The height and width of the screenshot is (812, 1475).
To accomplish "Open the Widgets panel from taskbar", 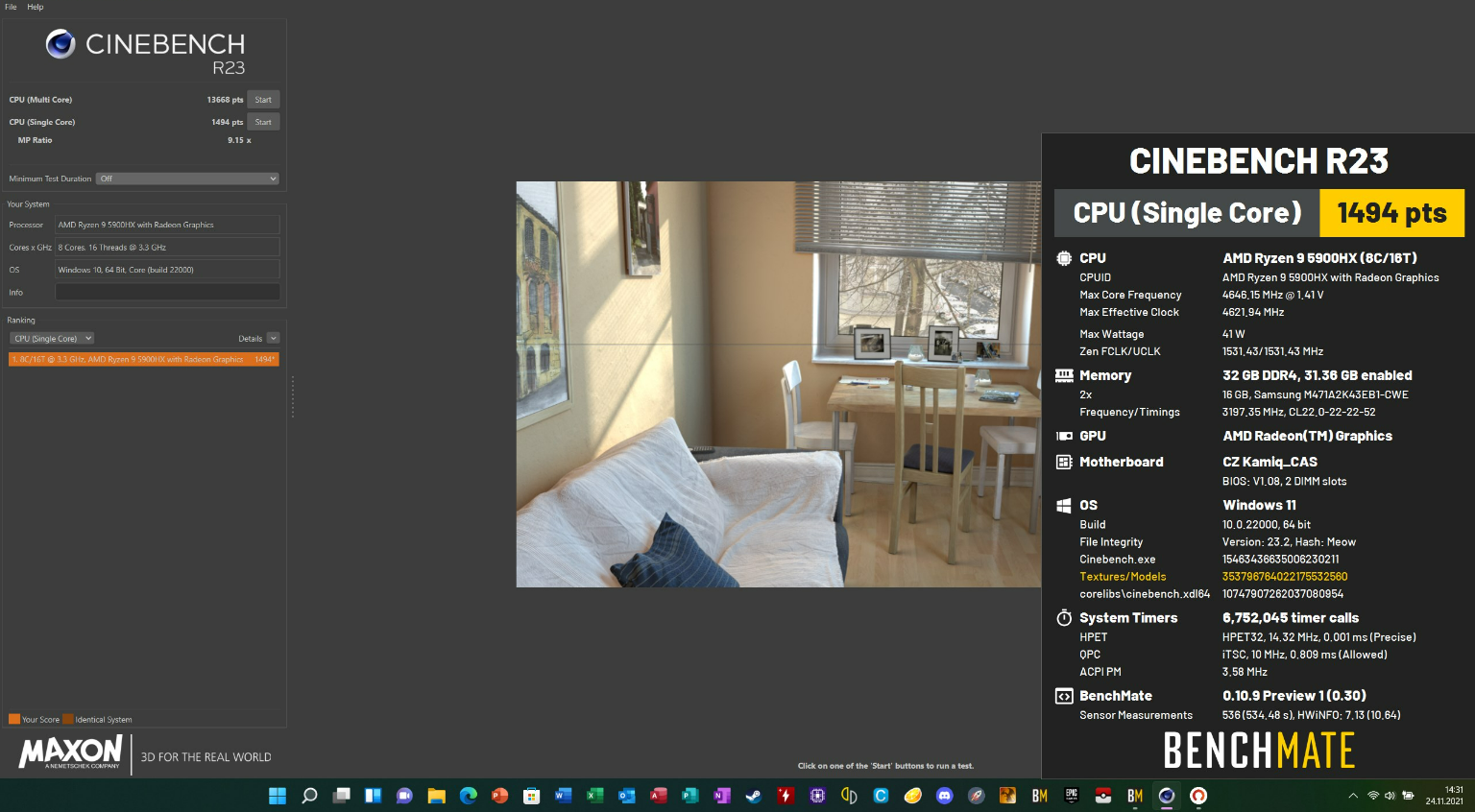I will tap(373, 796).
